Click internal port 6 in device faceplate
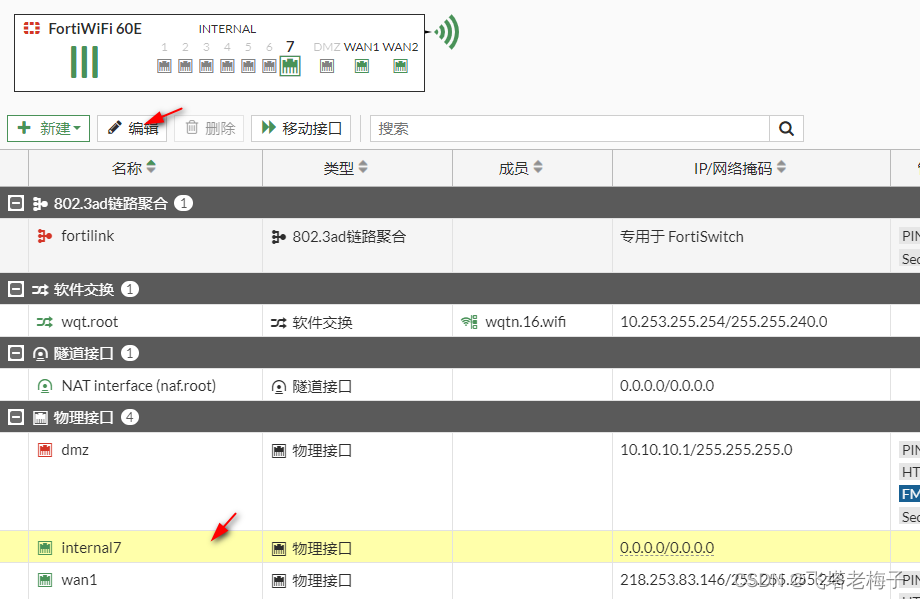Screen dimensions: 920x599 269,66
